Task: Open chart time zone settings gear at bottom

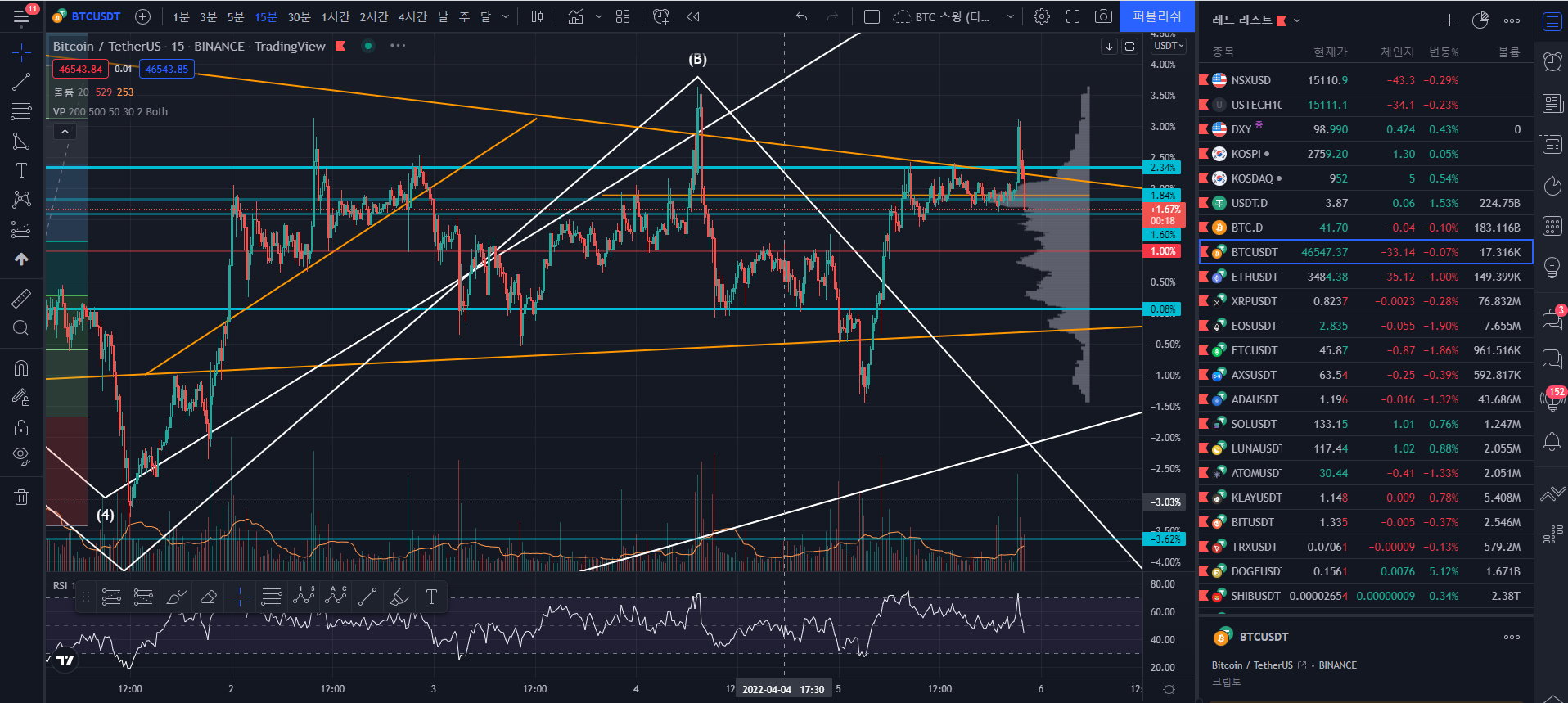Action: [x=1169, y=689]
